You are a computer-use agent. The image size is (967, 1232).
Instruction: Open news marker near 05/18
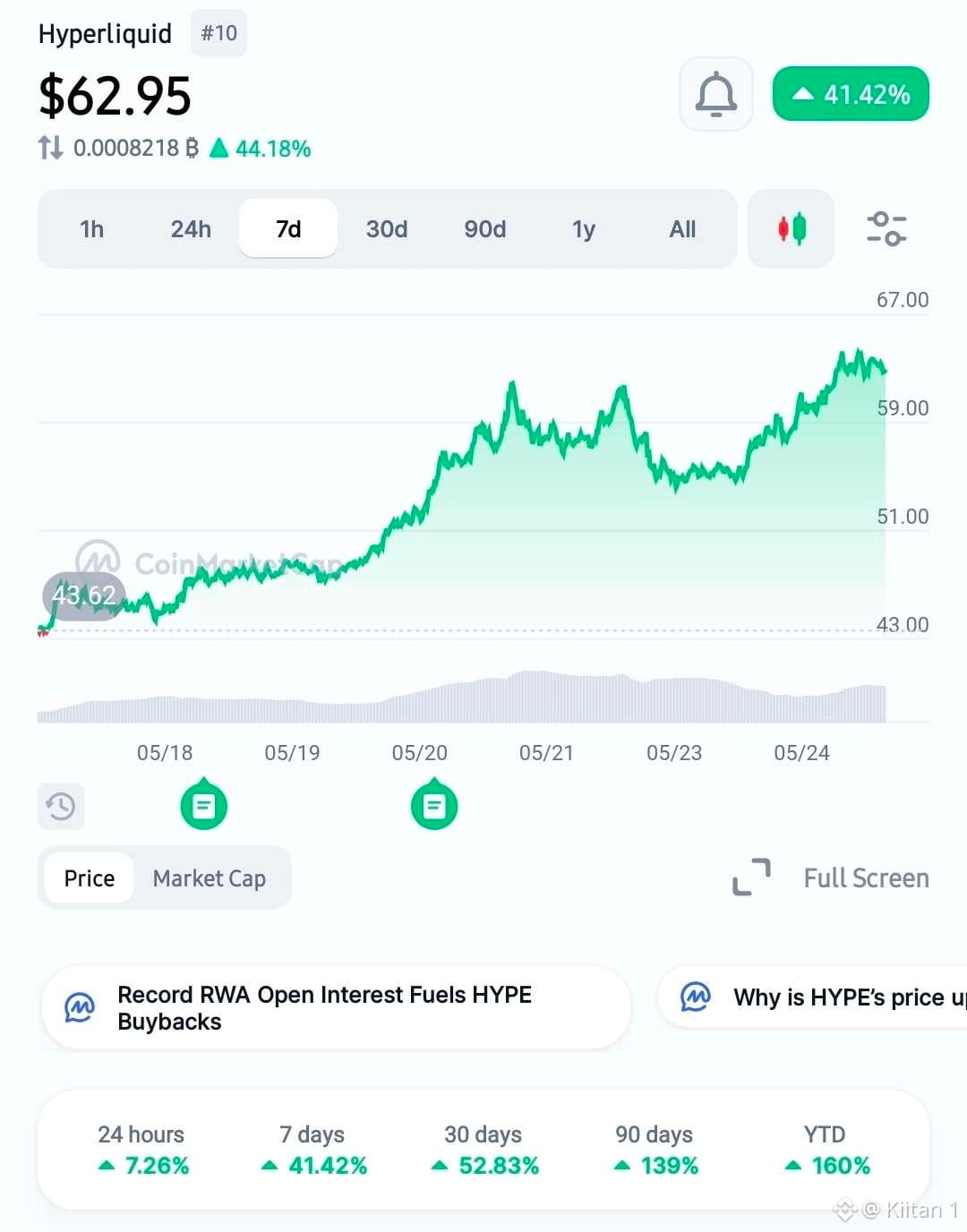(204, 806)
